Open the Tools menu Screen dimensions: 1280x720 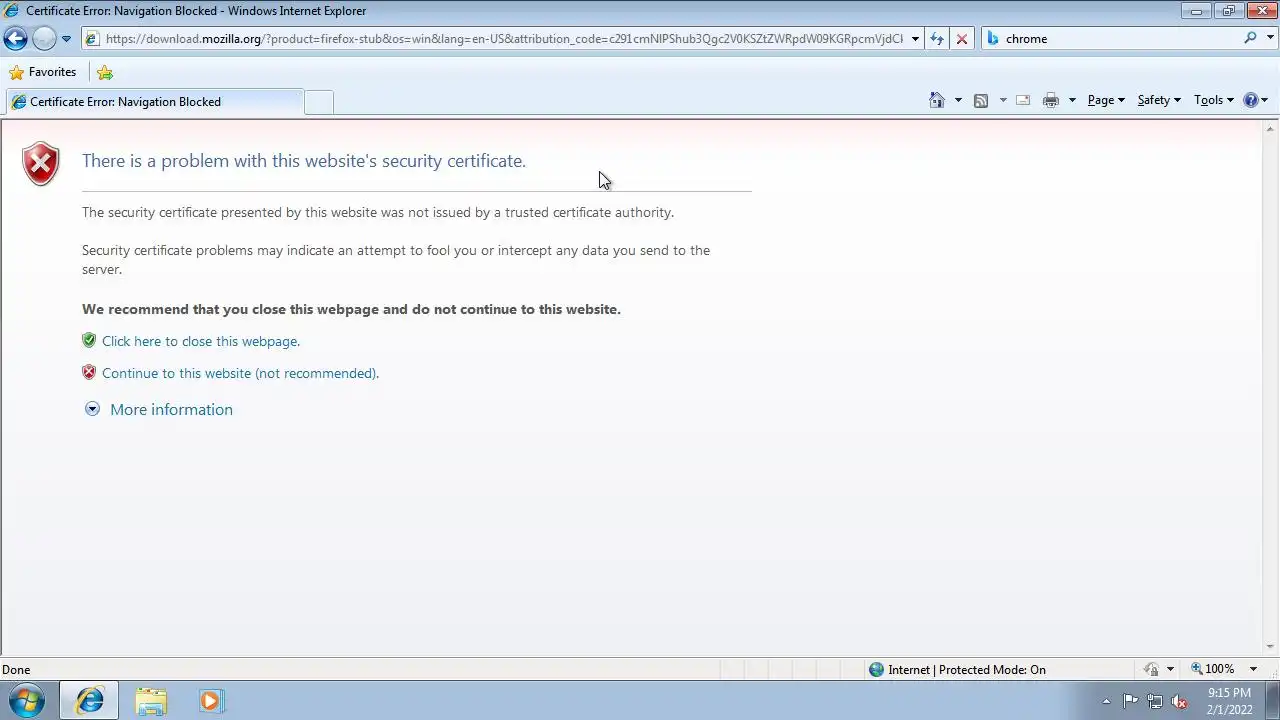pyautogui.click(x=1214, y=100)
